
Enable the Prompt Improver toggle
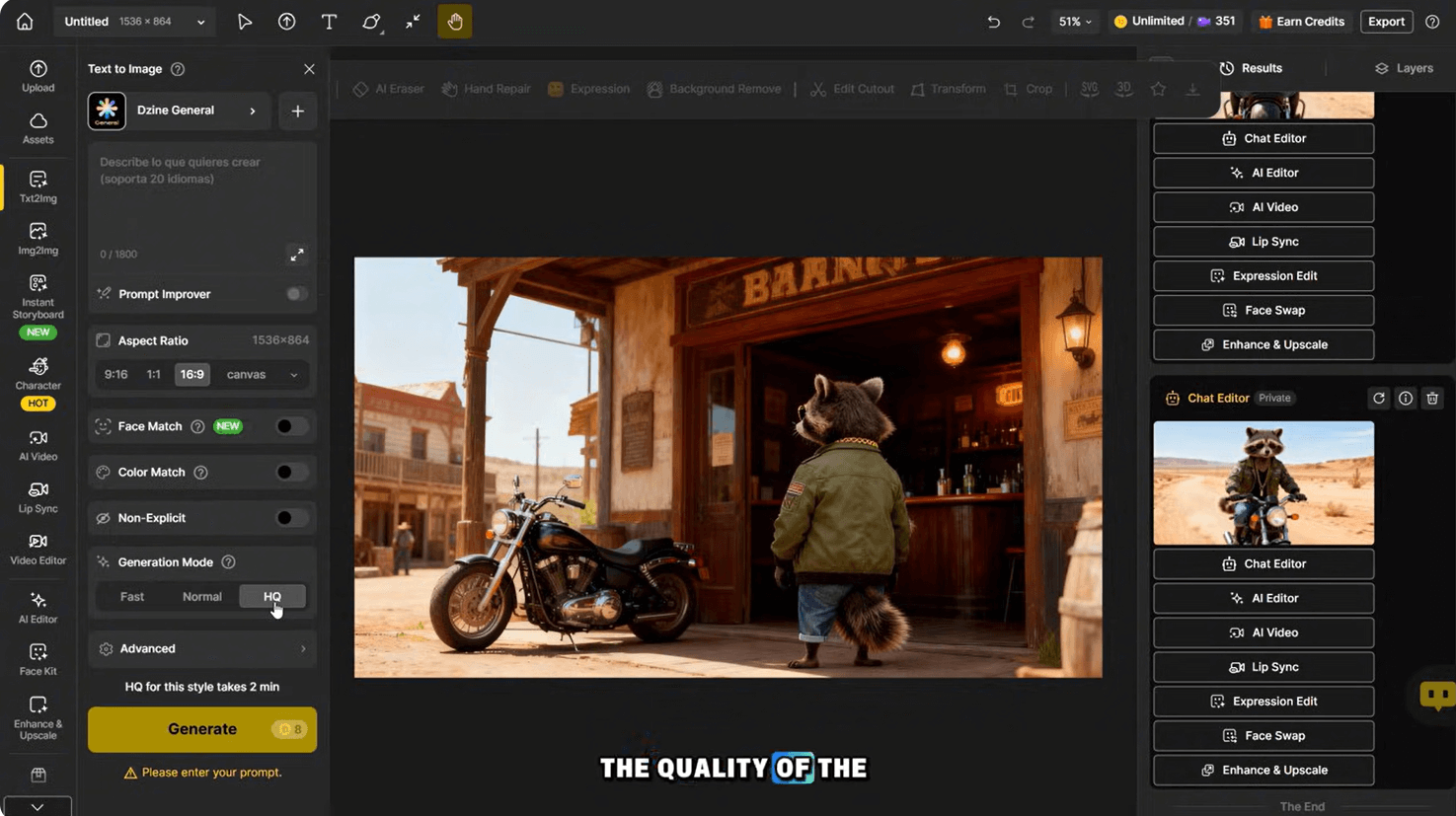295,294
